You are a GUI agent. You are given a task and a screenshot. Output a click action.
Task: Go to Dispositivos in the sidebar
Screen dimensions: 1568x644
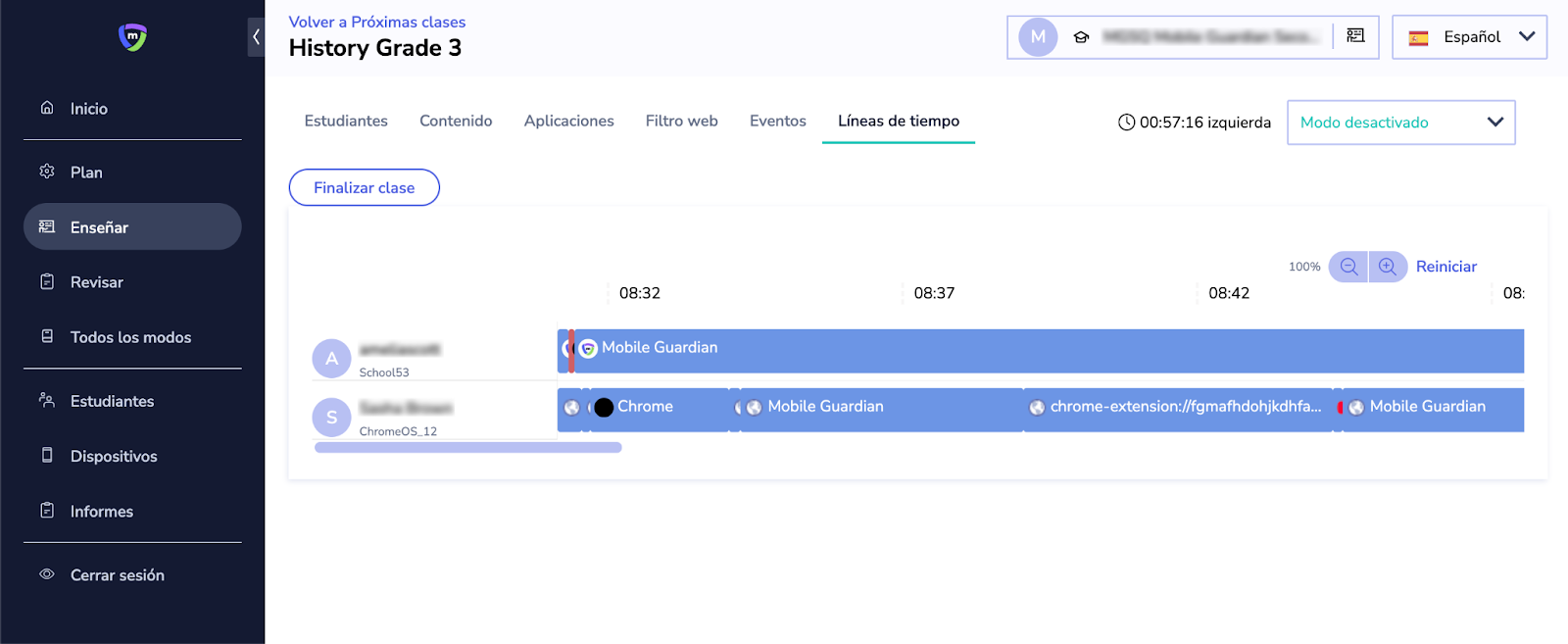coord(114,457)
